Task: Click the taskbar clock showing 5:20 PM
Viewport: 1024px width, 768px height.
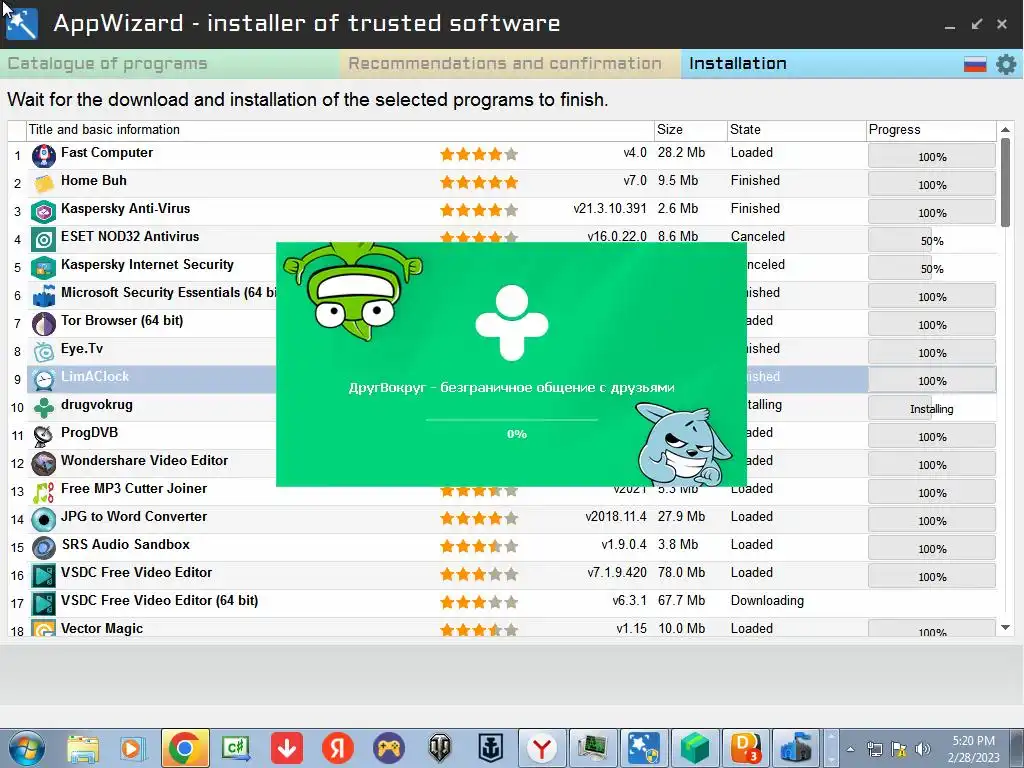Action: tap(973, 748)
